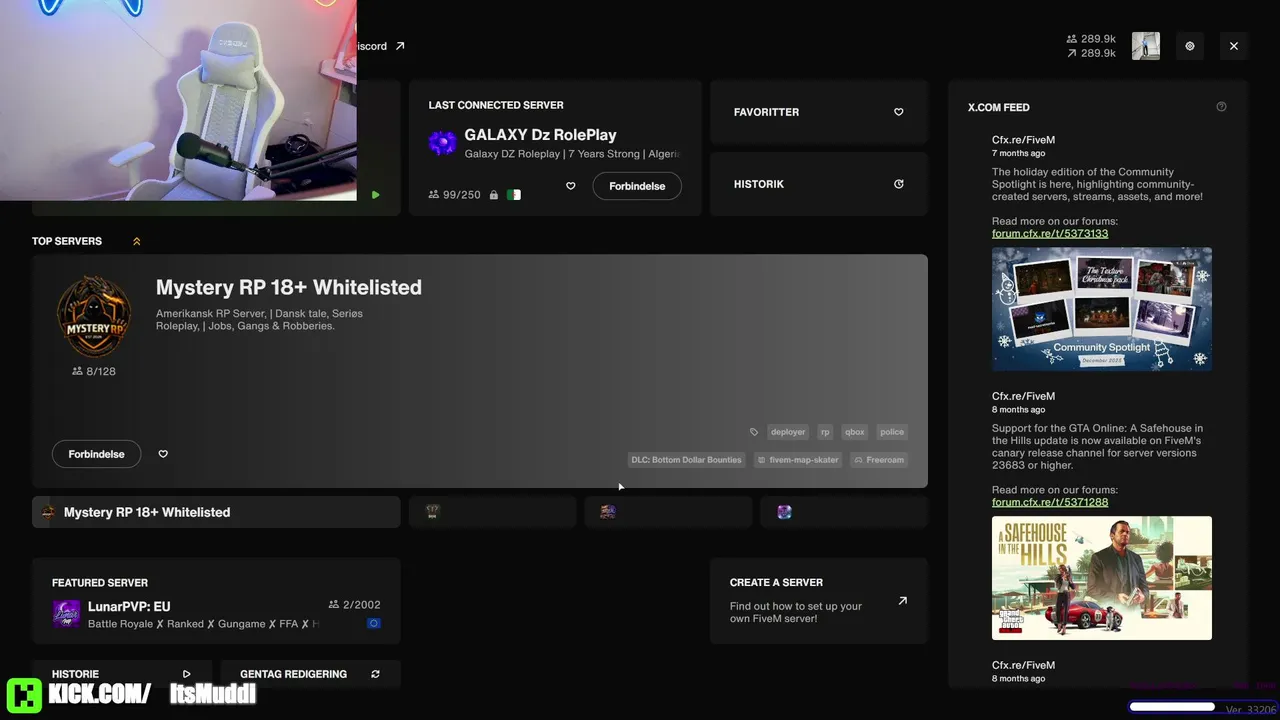Open the Create a Server card
This screenshot has height=720, width=1280.
tap(819, 600)
